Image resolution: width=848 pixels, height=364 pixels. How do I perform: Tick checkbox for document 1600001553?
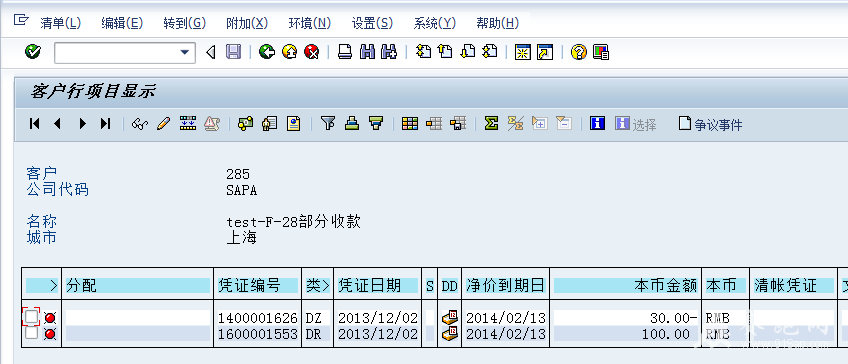pos(31,333)
